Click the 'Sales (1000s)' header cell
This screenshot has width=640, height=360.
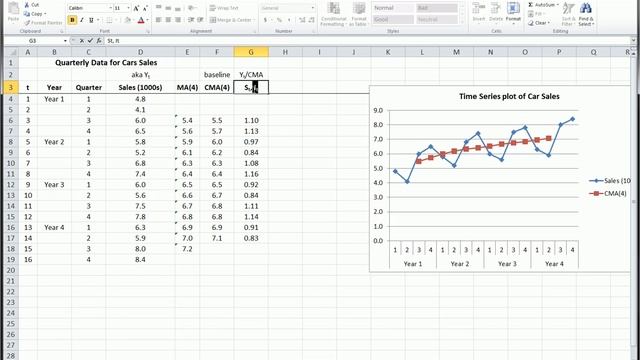click(x=140, y=87)
